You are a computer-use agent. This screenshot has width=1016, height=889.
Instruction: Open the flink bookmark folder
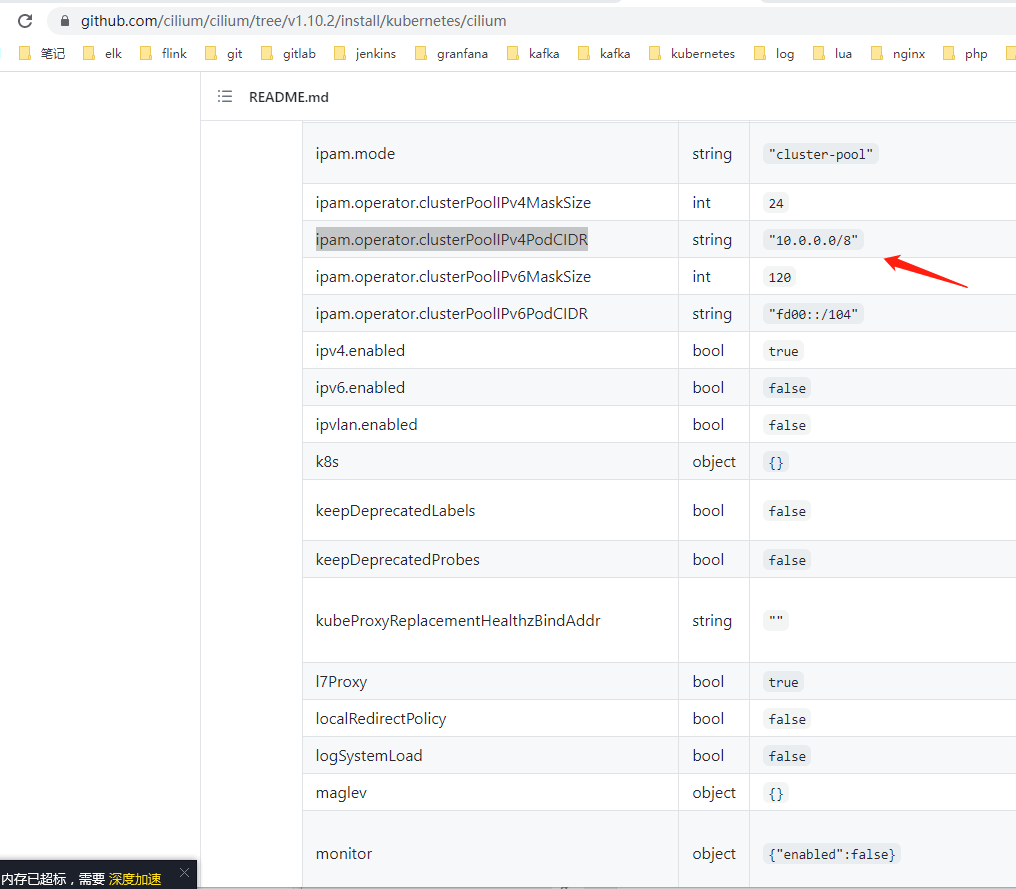click(163, 53)
